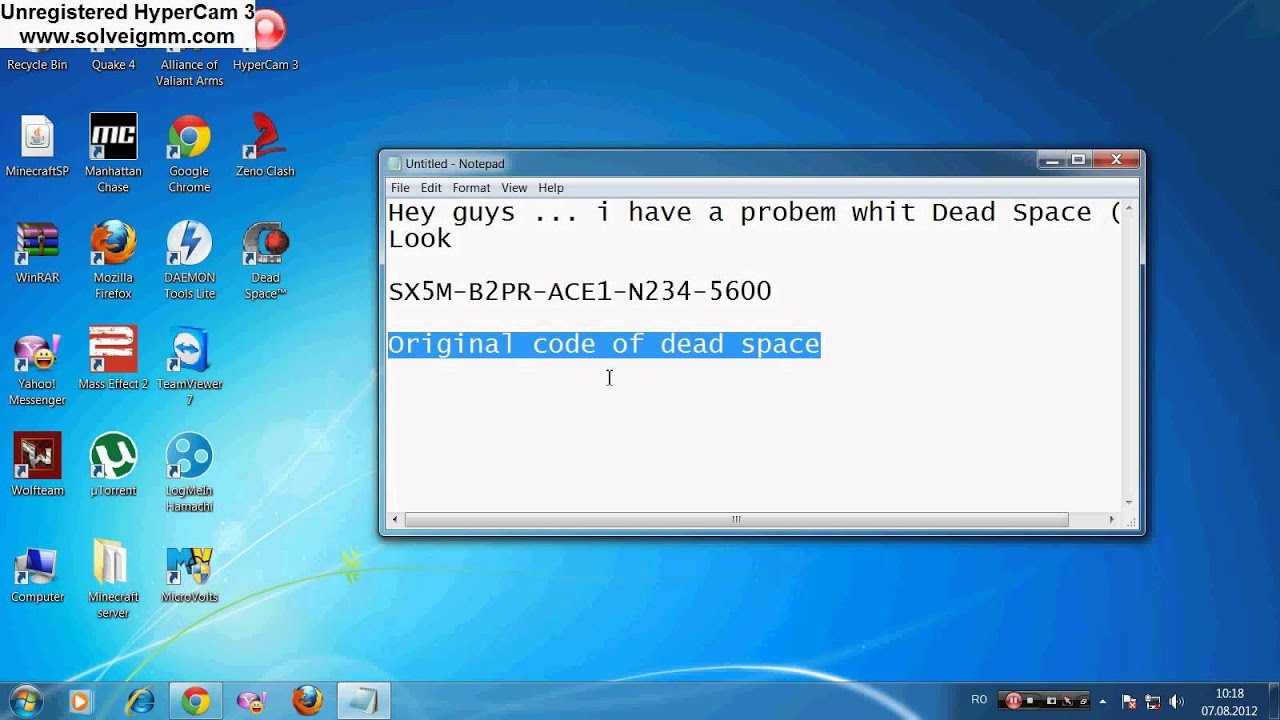
Task: Open the Format menu in Notepad
Action: click(x=471, y=188)
